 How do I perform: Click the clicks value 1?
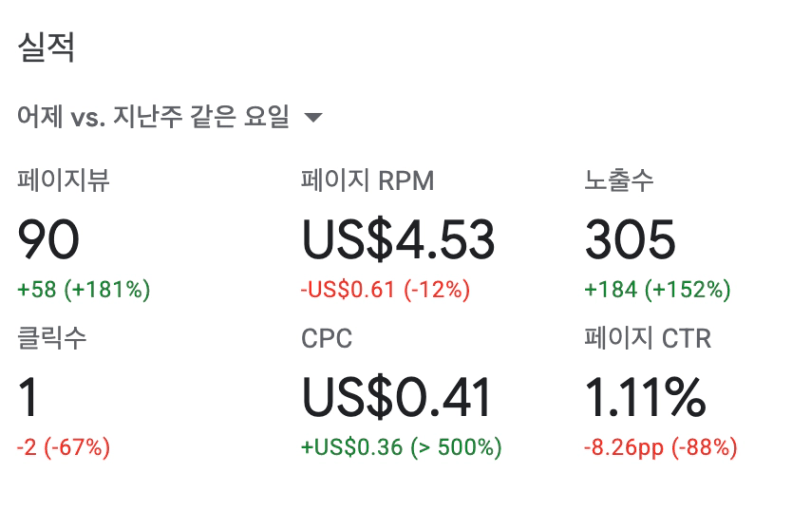(x=29, y=398)
